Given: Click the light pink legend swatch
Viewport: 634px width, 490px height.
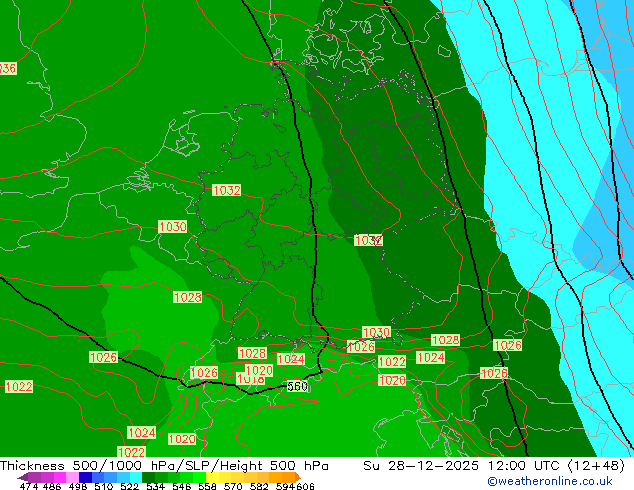Looking at the screenshot, I should pyautogui.click(x=72, y=477).
